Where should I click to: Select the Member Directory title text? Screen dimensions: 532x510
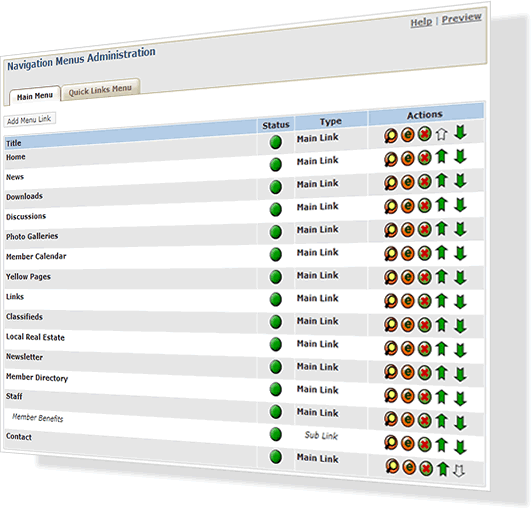point(37,377)
